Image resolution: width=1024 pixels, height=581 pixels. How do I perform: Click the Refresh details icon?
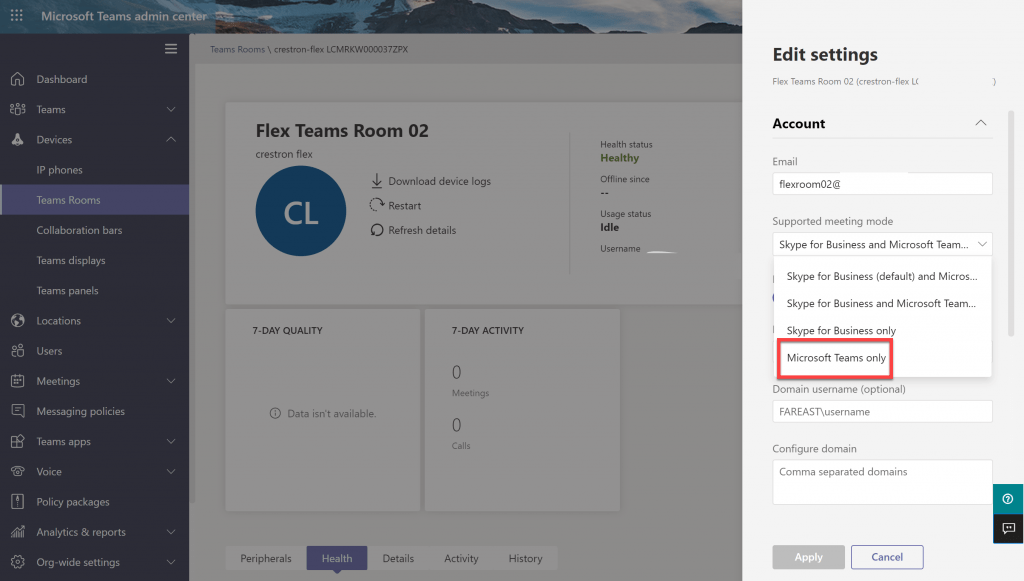(x=377, y=230)
